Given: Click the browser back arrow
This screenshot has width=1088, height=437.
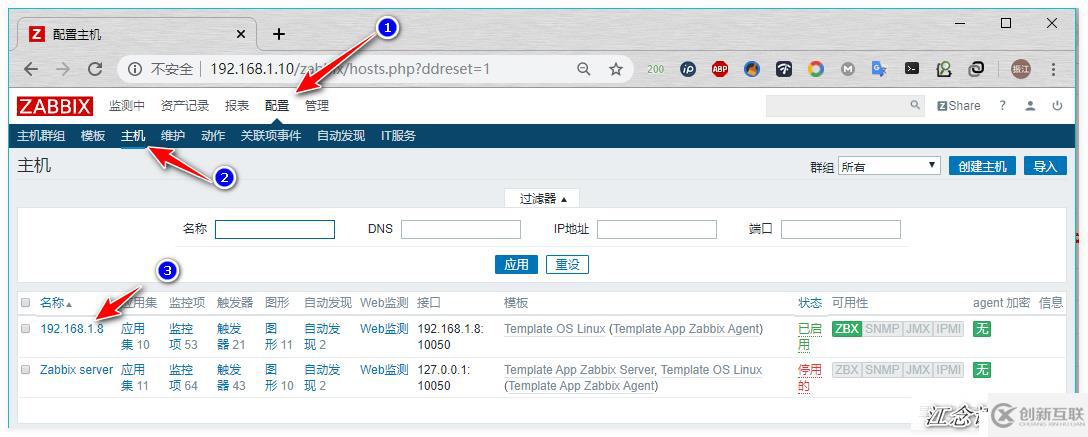Looking at the screenshot, I should coord(31,69).
